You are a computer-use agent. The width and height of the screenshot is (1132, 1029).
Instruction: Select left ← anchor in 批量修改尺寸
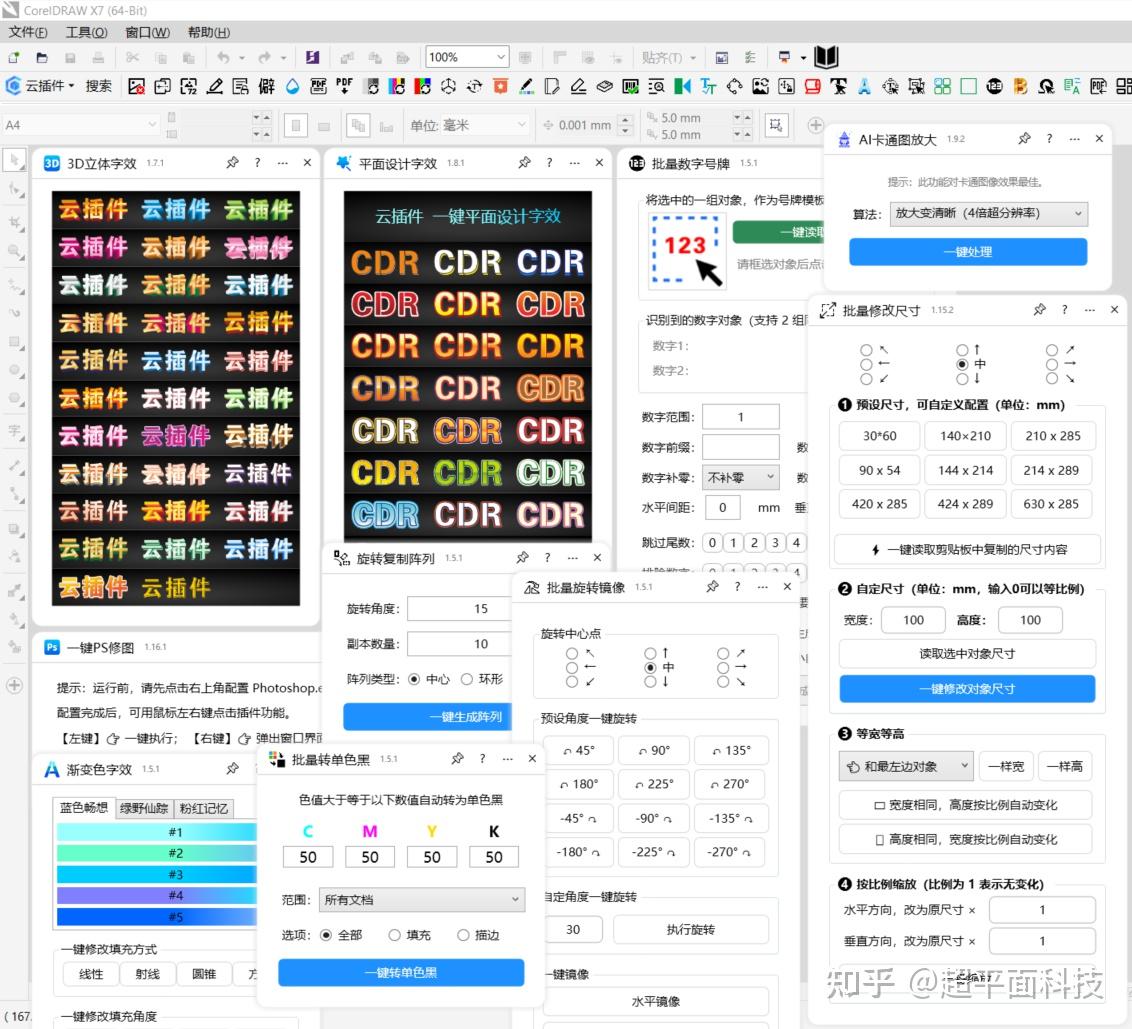(x=866, y=364)
